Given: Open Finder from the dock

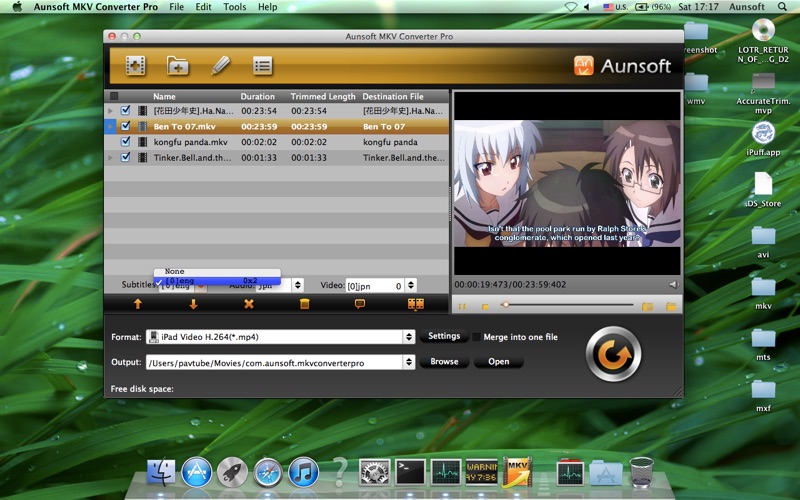Looking at the screenshot, I should tap(161, 472).
